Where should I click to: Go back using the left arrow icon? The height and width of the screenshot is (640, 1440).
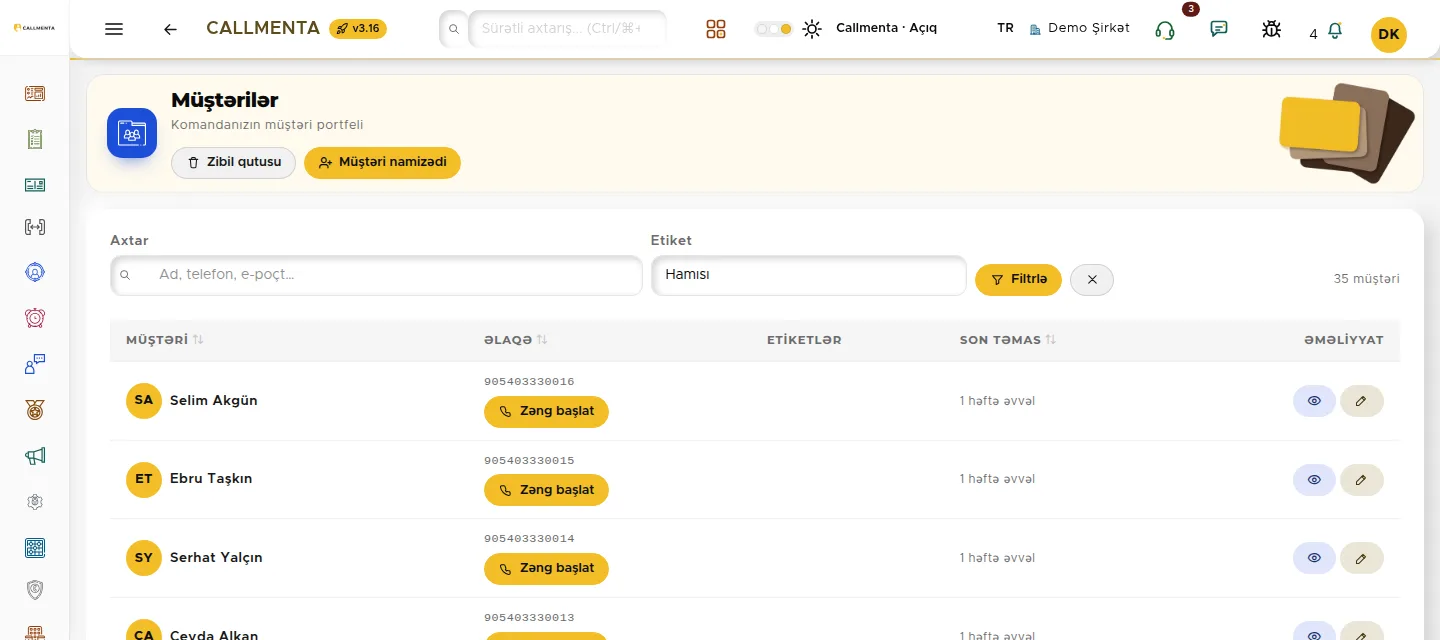(170, 29)
